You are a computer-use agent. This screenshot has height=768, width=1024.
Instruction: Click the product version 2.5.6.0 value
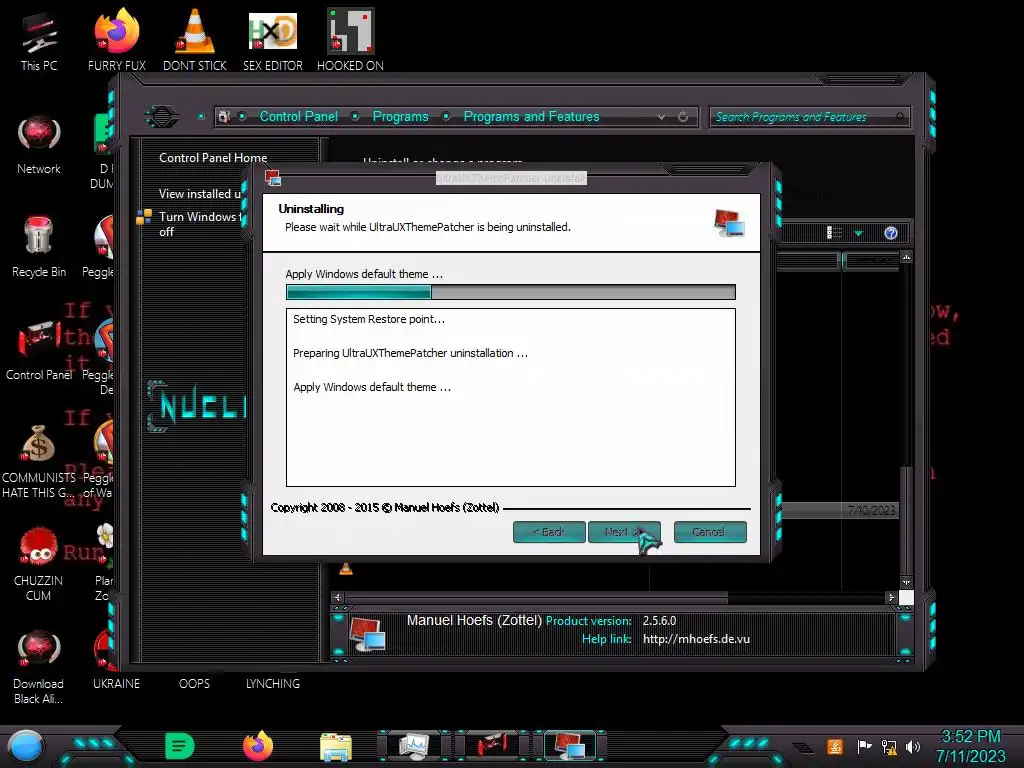click(660, 620)
